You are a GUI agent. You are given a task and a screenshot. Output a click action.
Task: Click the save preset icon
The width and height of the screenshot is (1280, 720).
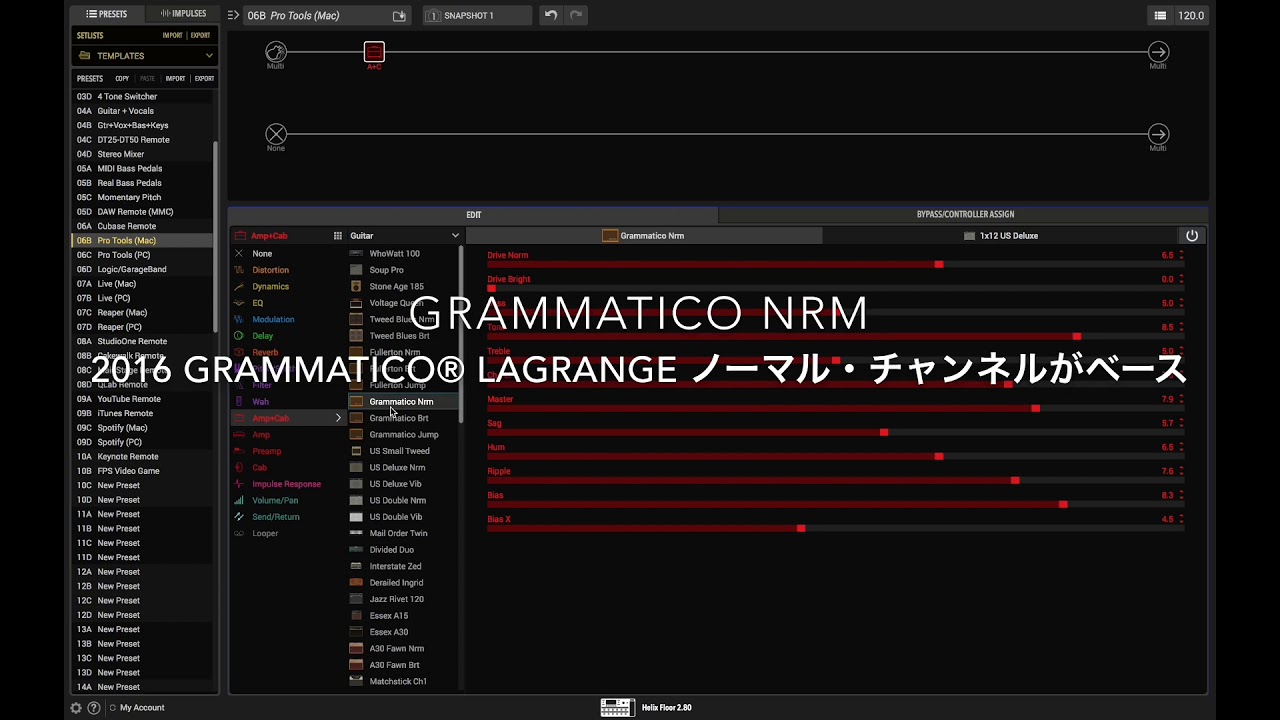coord(399,16)
